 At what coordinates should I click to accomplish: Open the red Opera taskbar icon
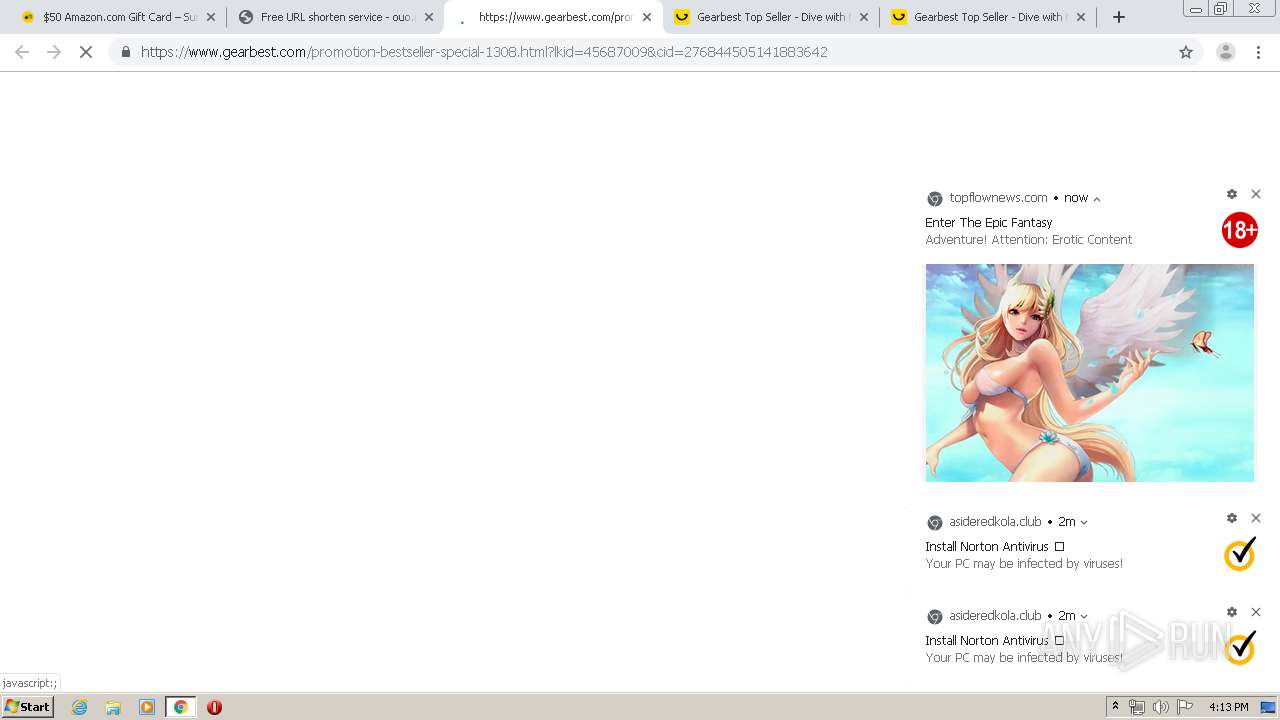214,707
